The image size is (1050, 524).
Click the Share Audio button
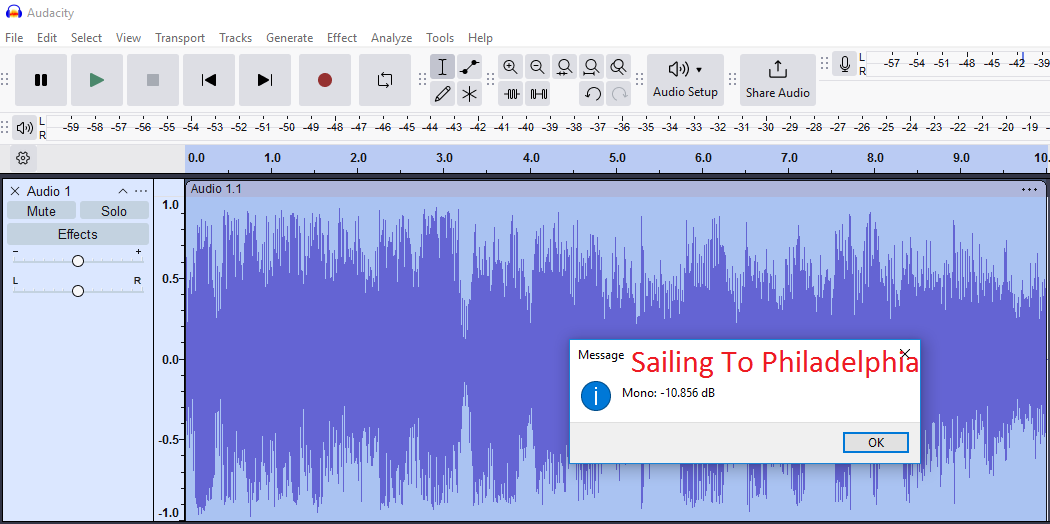[777, 80]
